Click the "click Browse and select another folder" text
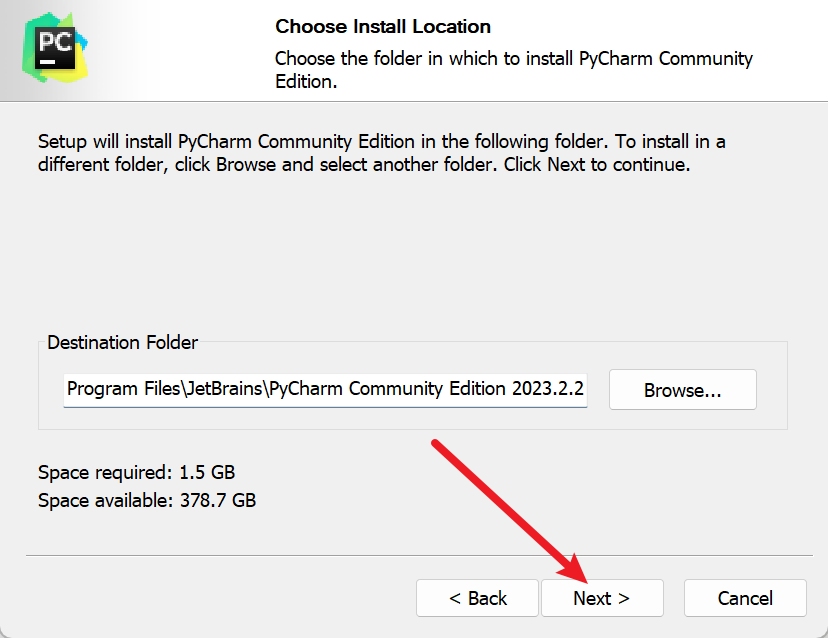Screen dimensions: 828x638 tap(335, 164)
